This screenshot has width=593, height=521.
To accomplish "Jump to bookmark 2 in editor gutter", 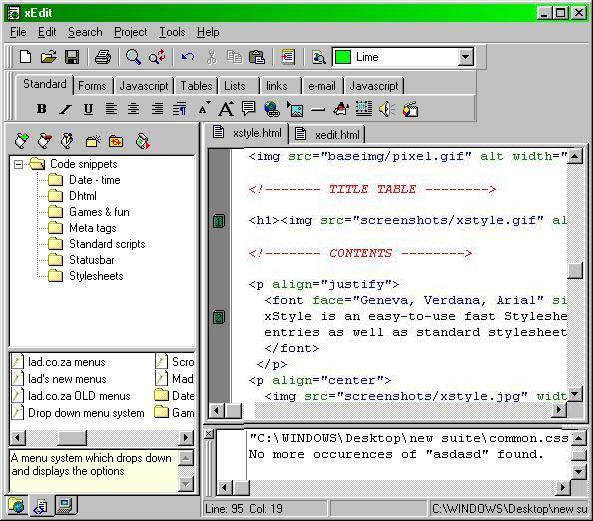I will pos(219,317).
